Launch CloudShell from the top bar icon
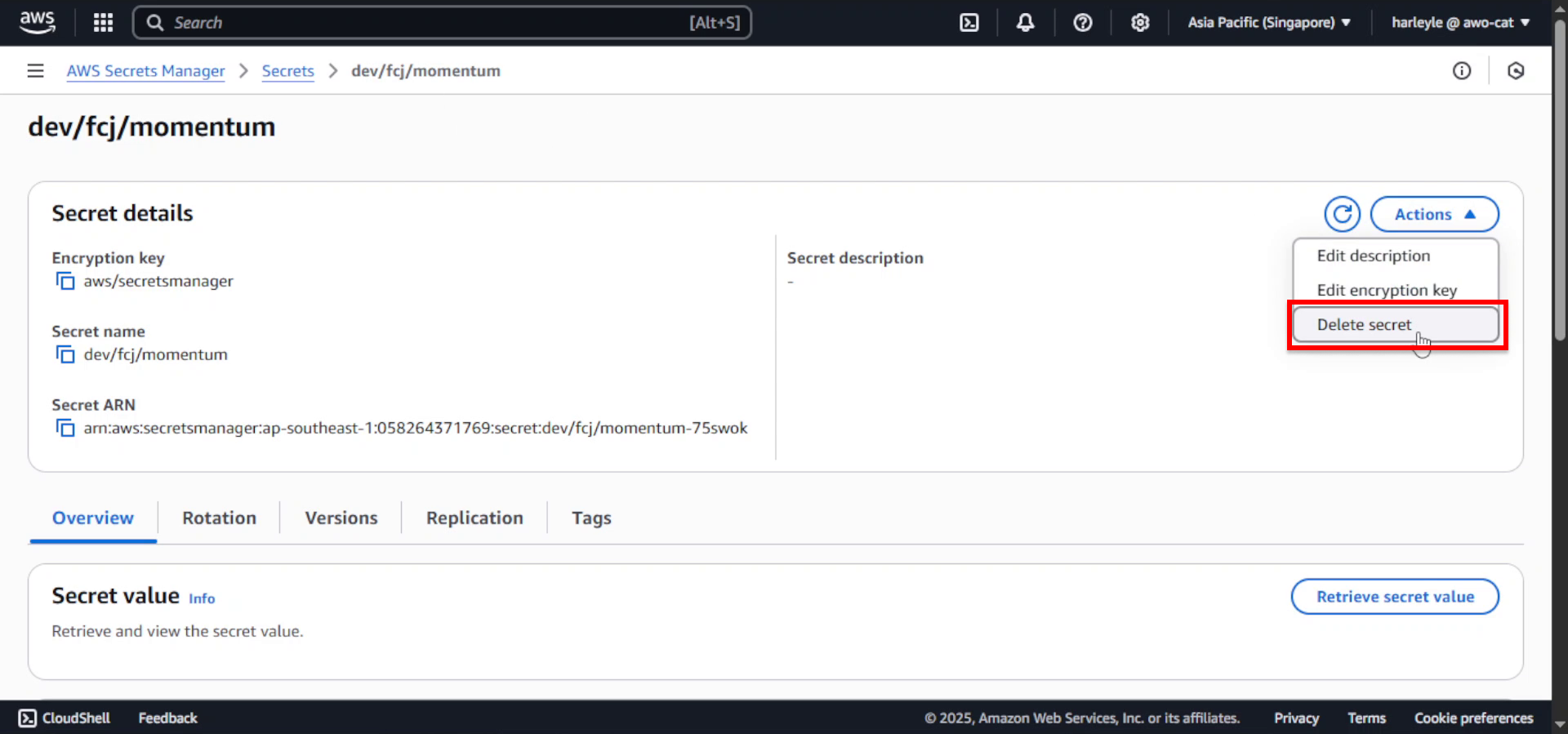The width and height of the screenshot is (1568, 734). [969, 22]
